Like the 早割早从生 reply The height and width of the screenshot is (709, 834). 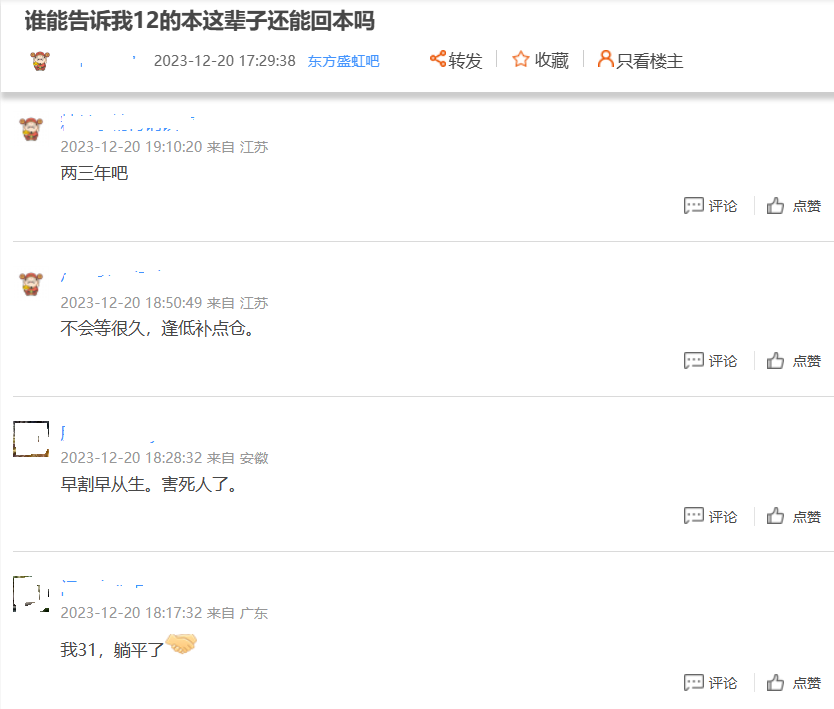775,516
